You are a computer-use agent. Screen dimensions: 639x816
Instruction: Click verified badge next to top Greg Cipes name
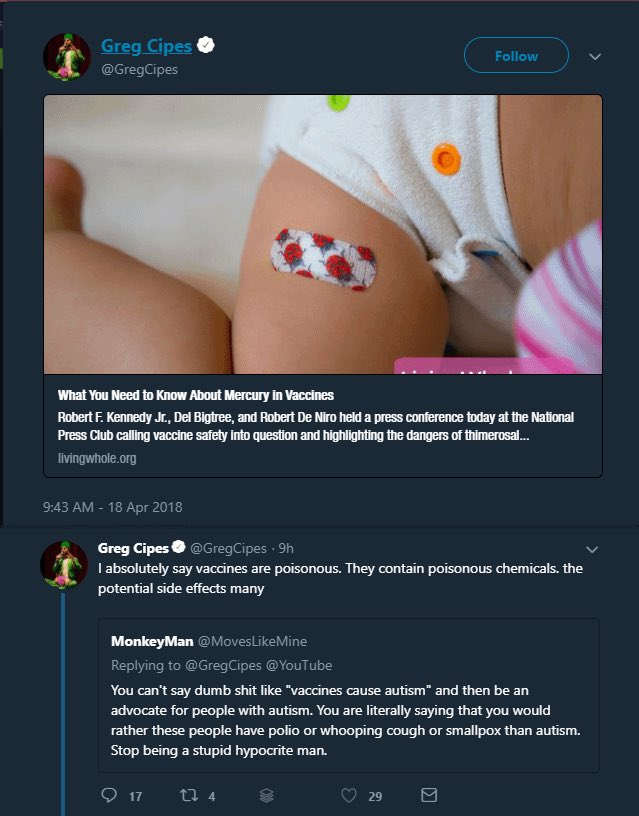pyautogui.click(x=206, y=45)
